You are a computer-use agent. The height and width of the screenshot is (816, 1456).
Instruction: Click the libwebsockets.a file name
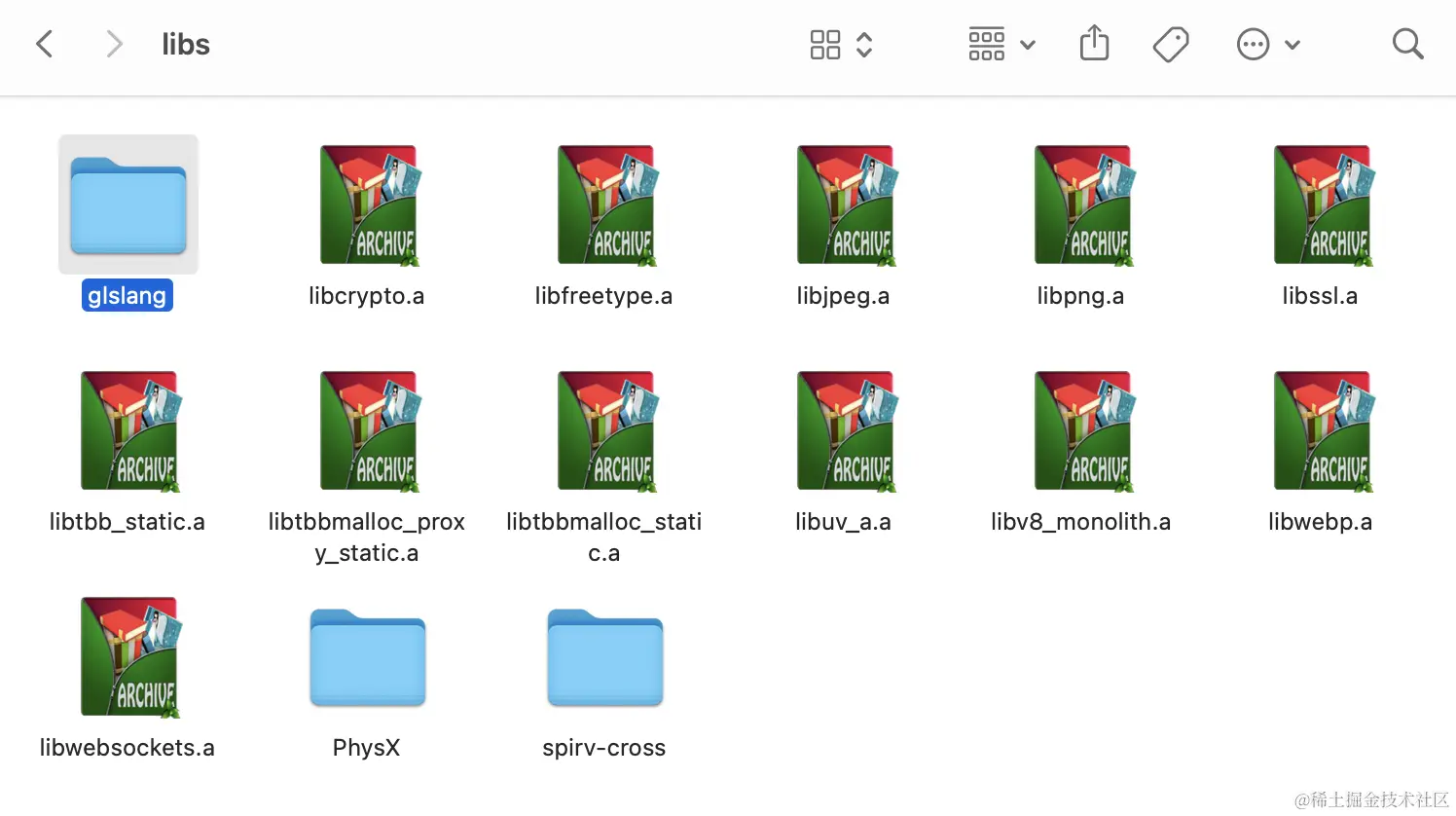click(127, 748)
